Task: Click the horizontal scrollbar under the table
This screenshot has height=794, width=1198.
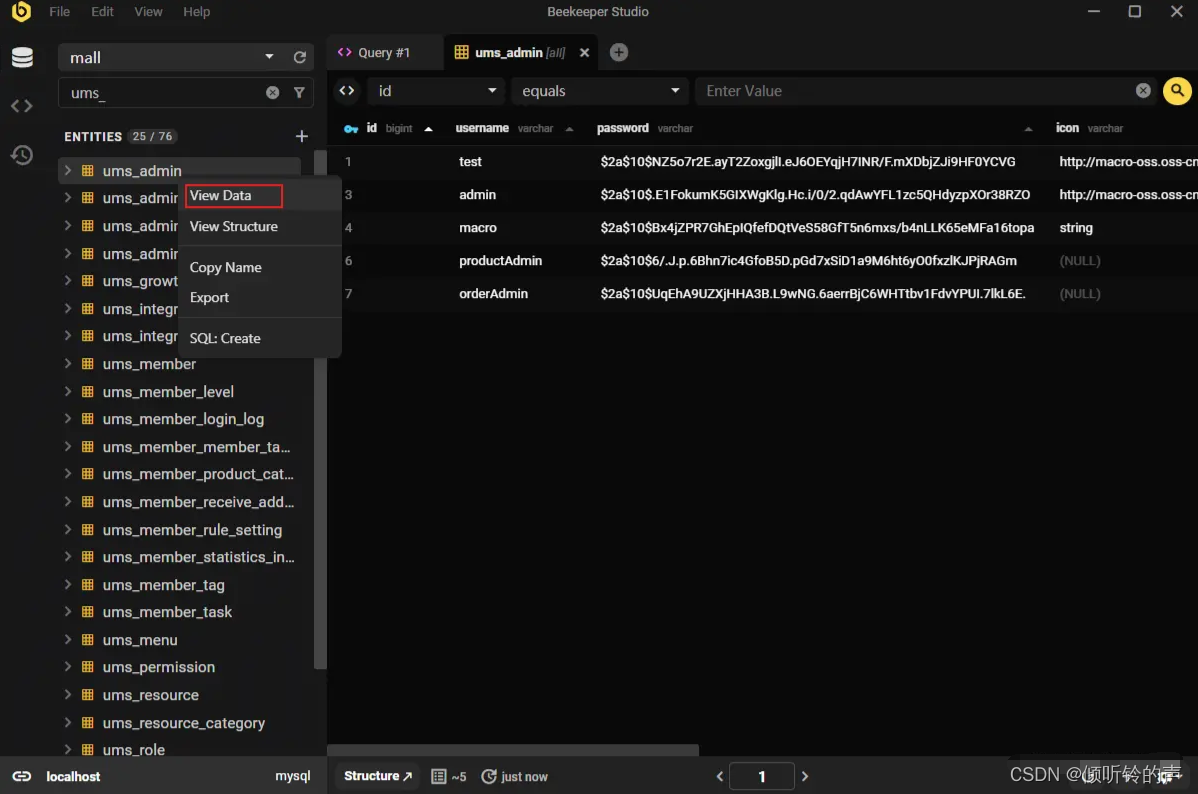Action: [513, 750]
